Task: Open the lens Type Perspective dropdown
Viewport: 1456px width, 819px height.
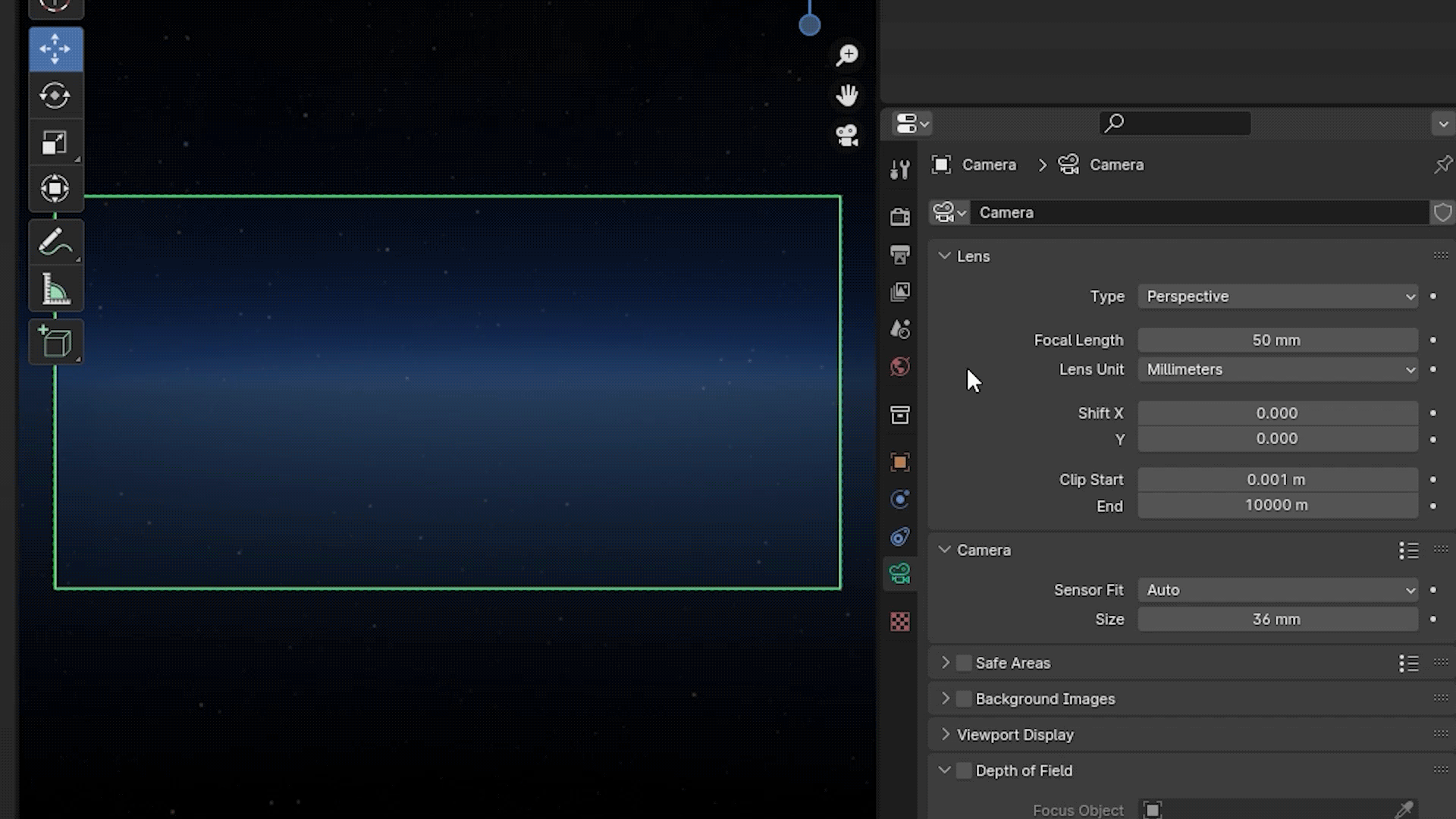Action: point(1278,297)
